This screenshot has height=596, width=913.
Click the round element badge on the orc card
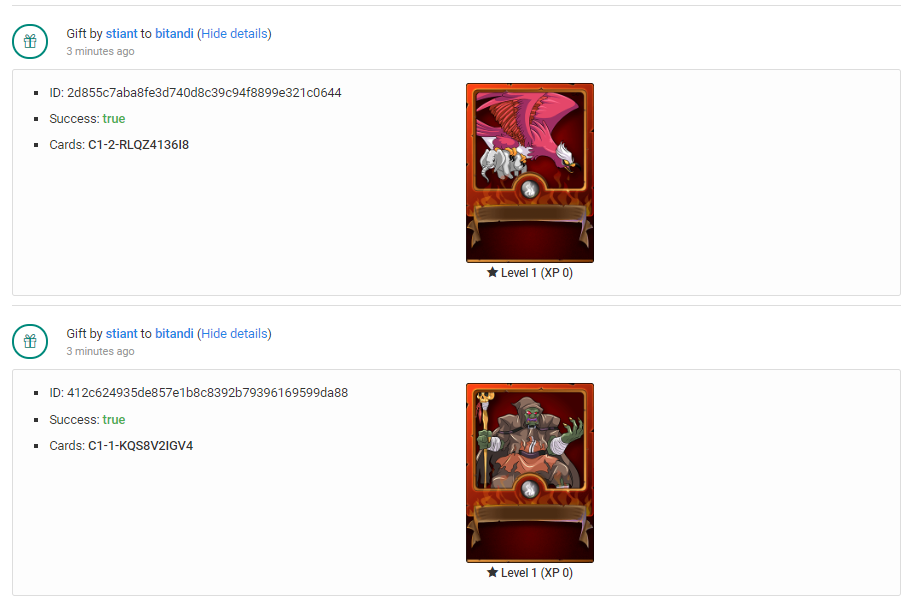529,489
